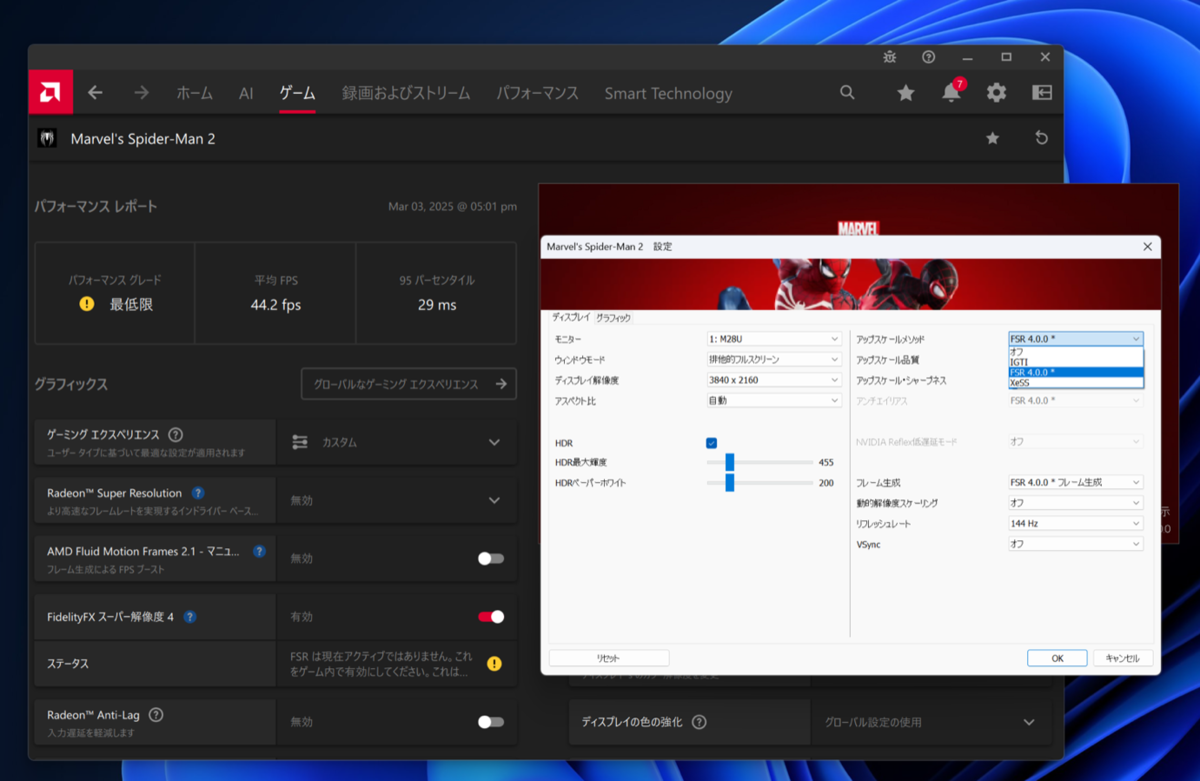The height and width of the screenshot is (781, 1200).
Task: Toggle the sidebar panel icon
Action: (x=1042, y=93)
